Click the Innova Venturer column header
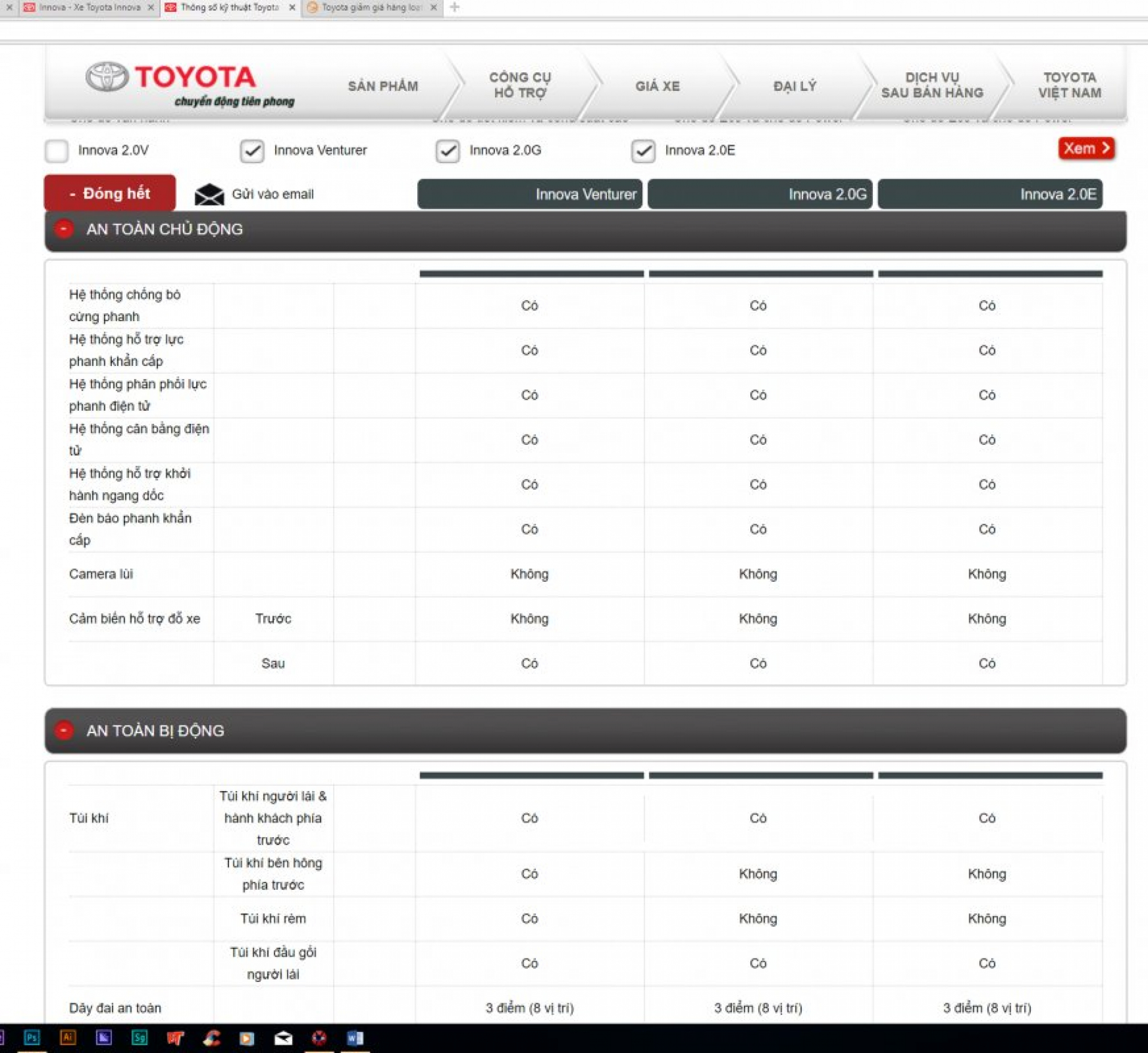Screen dimensions: 1148x1053 click(x=530, y=194)
